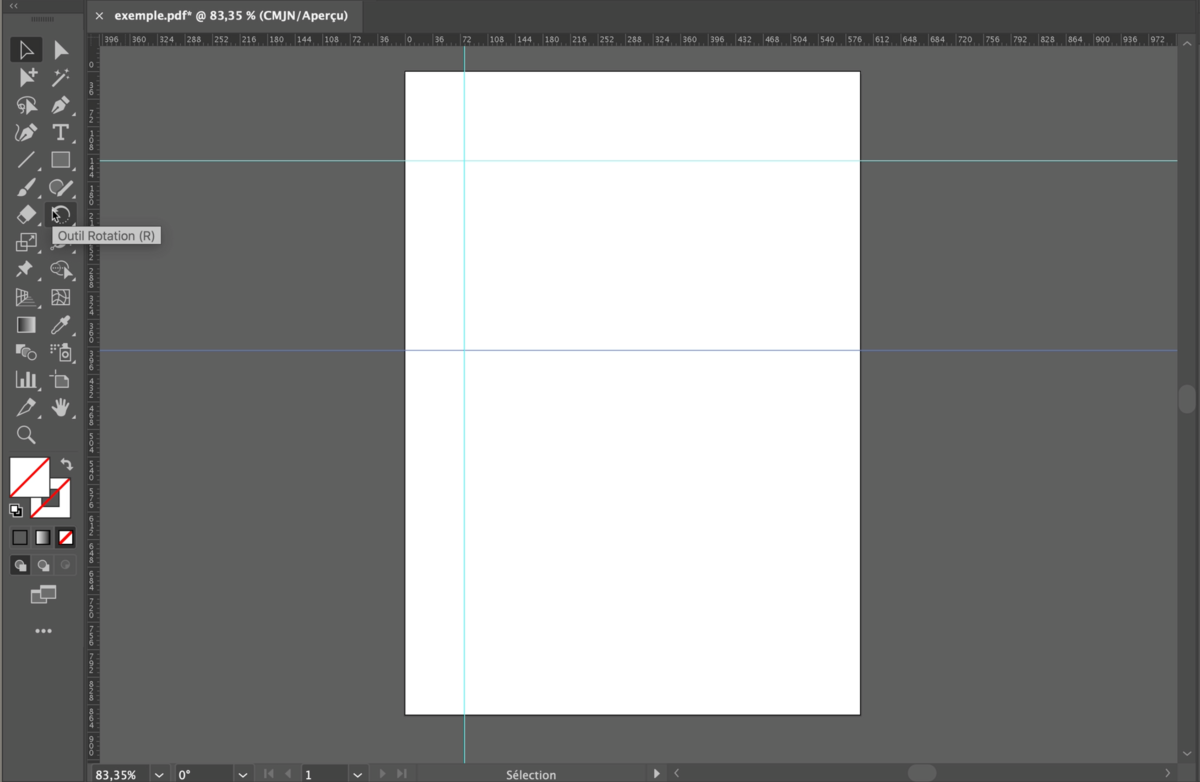
Task: Enable Draw Inside mode
Action: point(66,565)
